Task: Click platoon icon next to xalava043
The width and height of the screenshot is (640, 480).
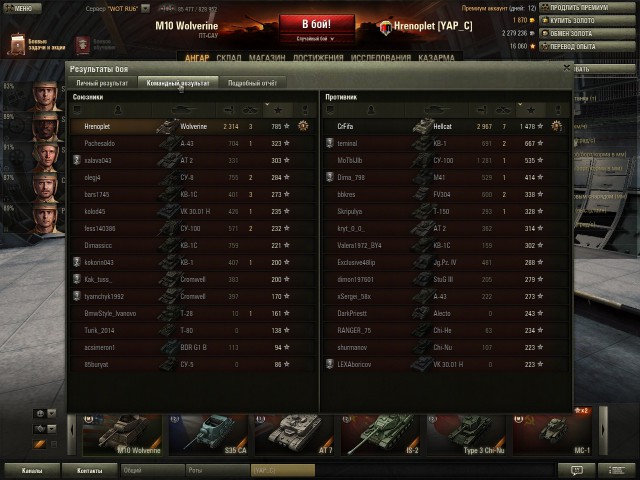Action: click(x=77, y=160)
